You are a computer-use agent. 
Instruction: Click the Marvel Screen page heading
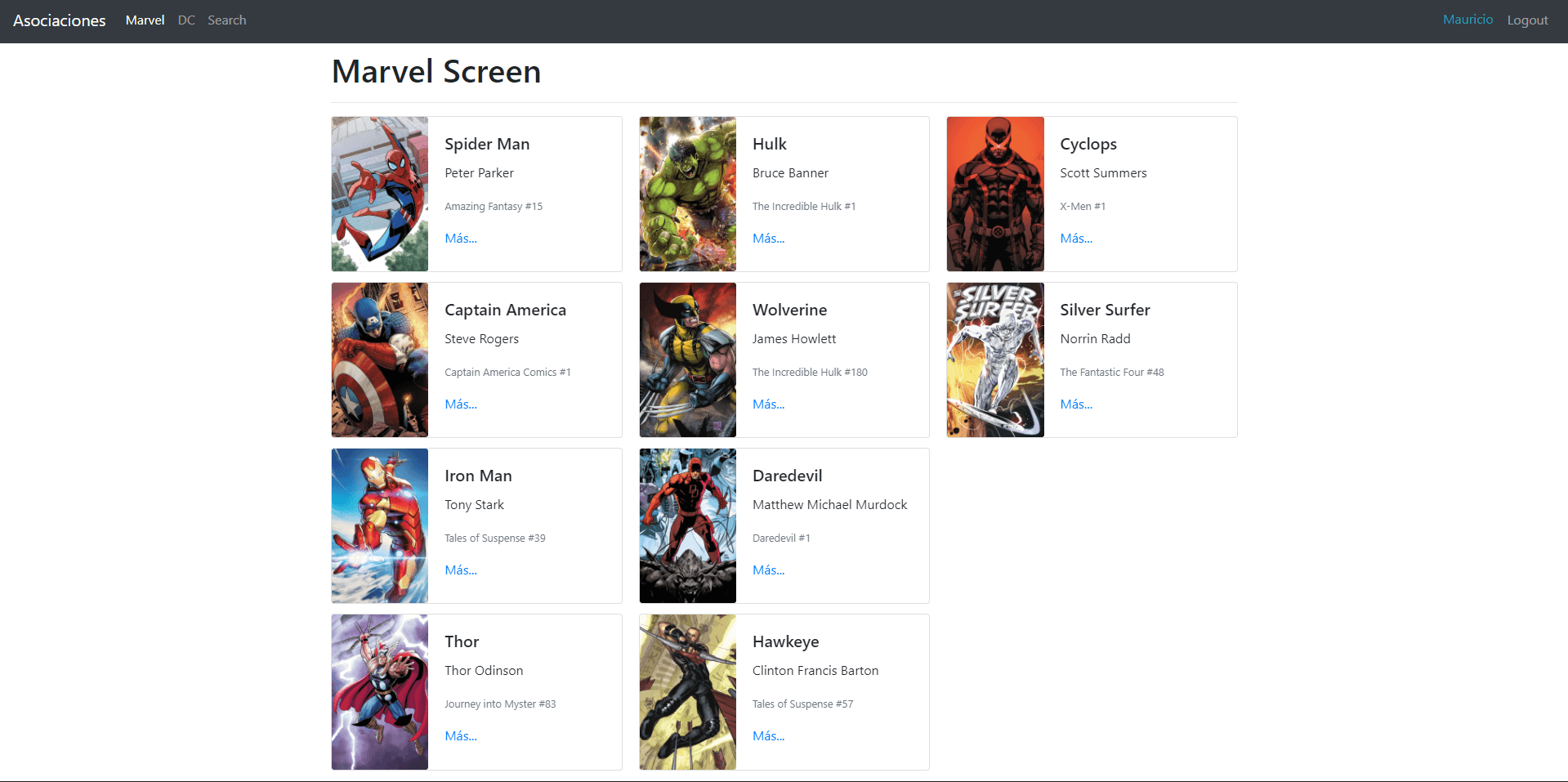[436, 72]
